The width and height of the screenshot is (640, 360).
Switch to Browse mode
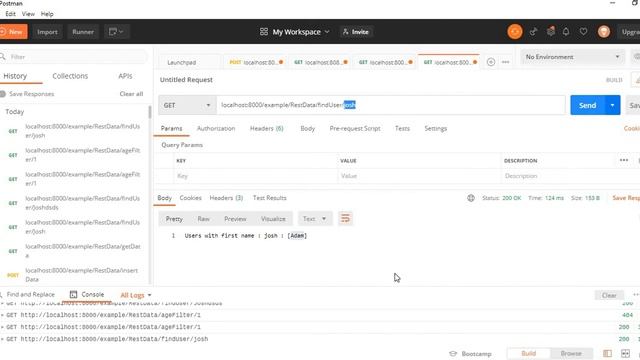point(571,353)
